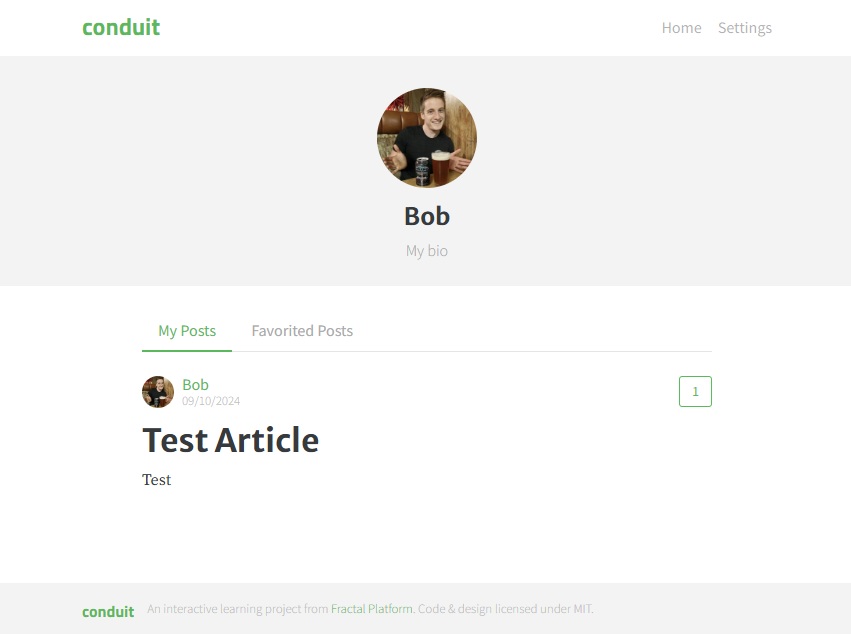851x634 pixels.
Task: Click the Bob username heading on the profile
Action: tap(427, 215)
